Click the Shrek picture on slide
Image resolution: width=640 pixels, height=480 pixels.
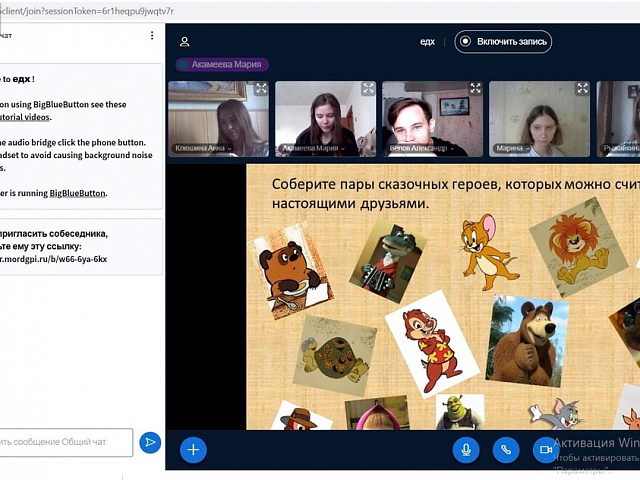coord(460,412)
